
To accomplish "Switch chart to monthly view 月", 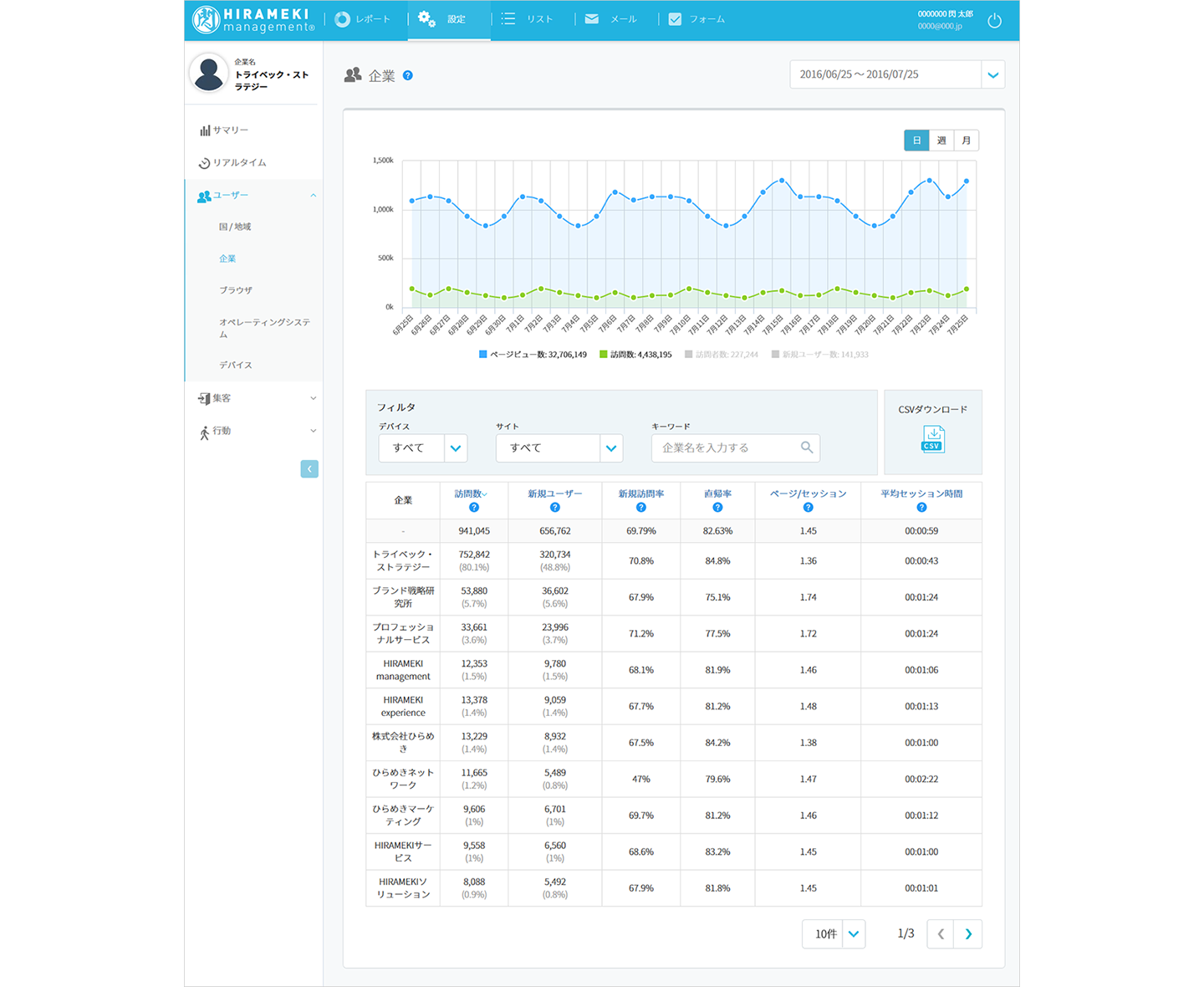I will (x=967, y=141).
